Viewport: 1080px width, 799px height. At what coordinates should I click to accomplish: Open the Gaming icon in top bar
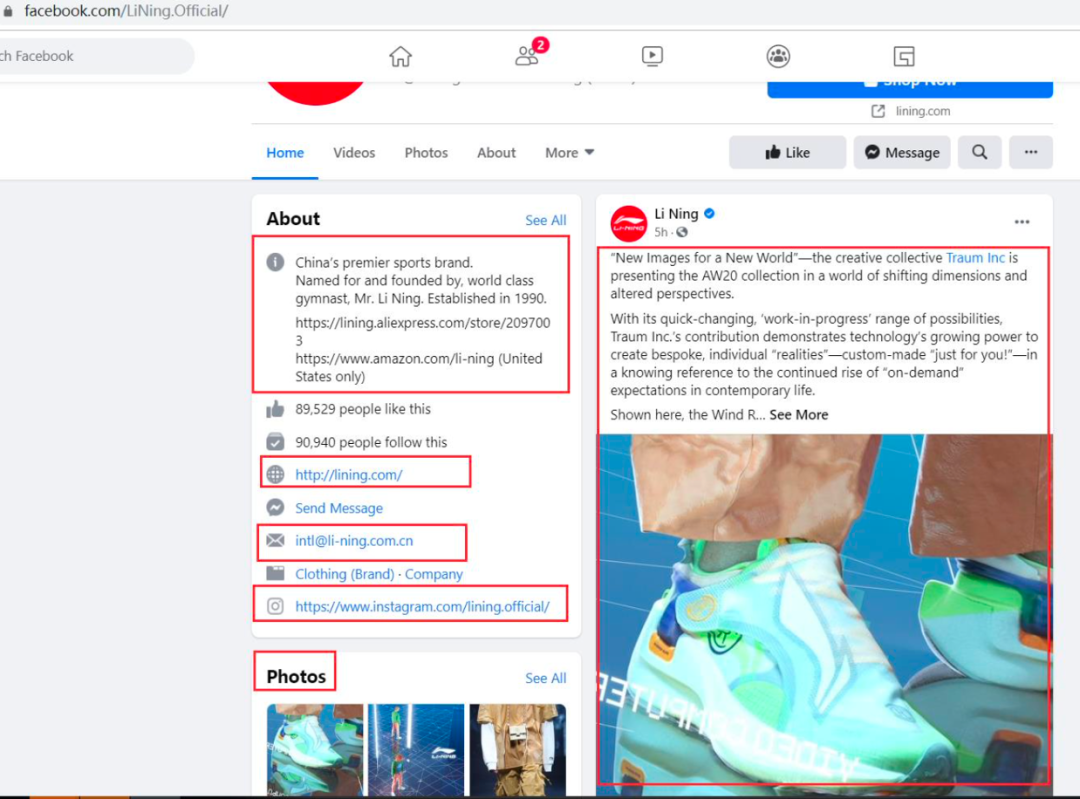[904, 56]
